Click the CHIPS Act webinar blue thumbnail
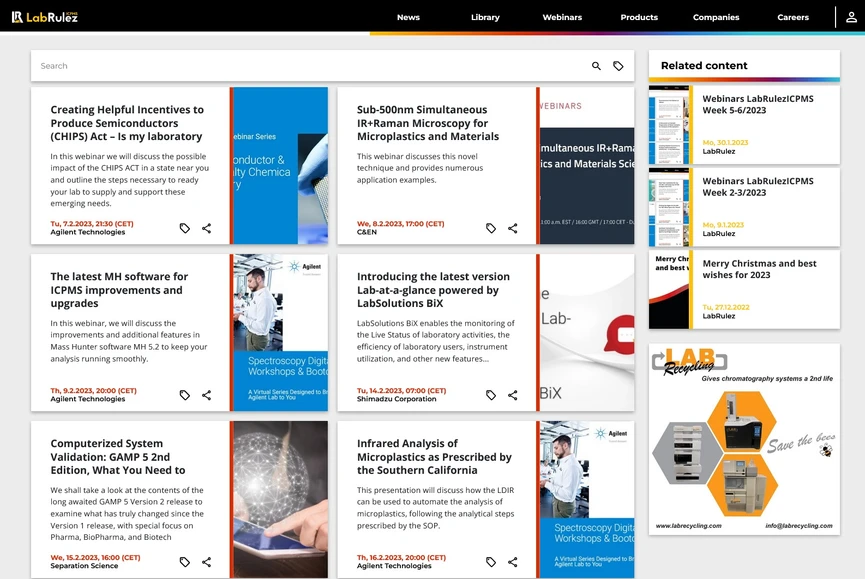The width and height of the screenshot is (865, 579). pos(281,165)
